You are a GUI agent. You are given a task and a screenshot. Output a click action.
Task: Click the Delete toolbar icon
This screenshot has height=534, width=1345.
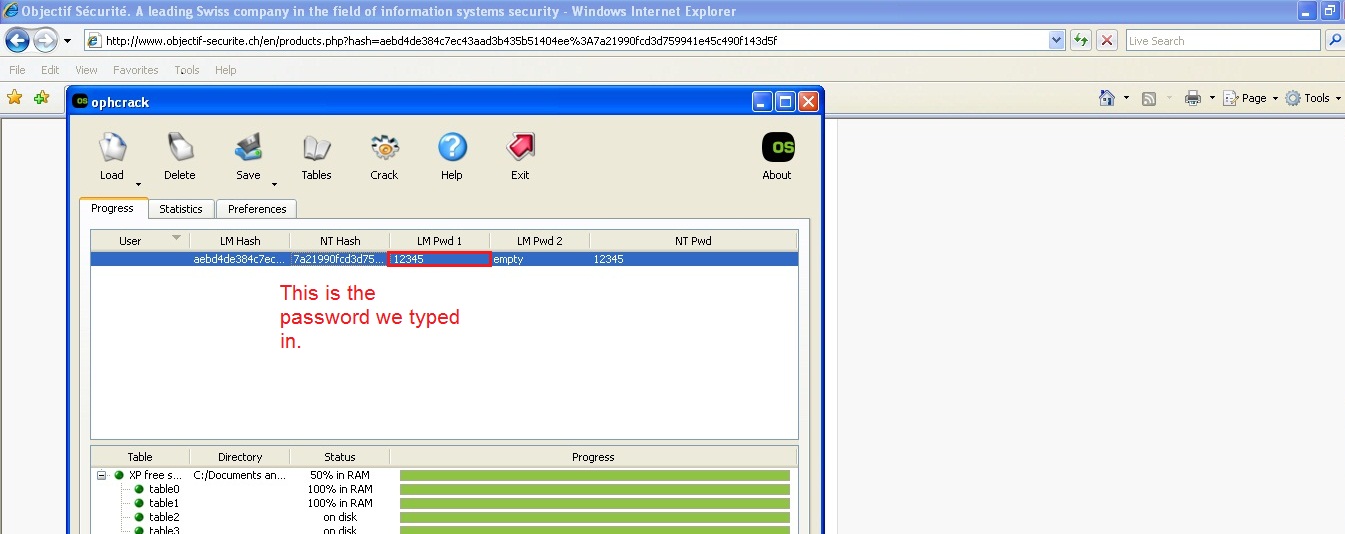coord(180,148)
